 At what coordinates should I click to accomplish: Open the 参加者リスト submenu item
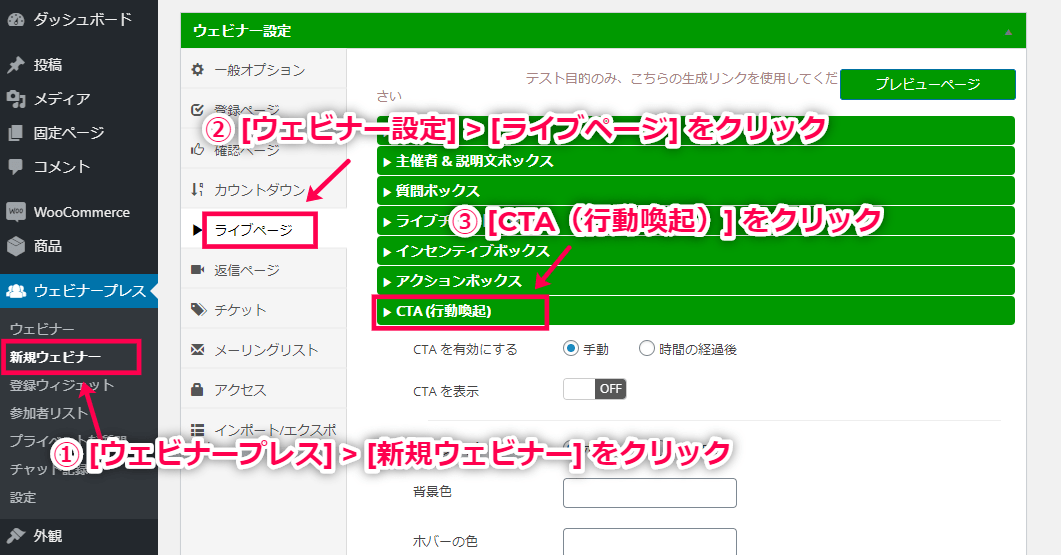(x=49, y=413)
